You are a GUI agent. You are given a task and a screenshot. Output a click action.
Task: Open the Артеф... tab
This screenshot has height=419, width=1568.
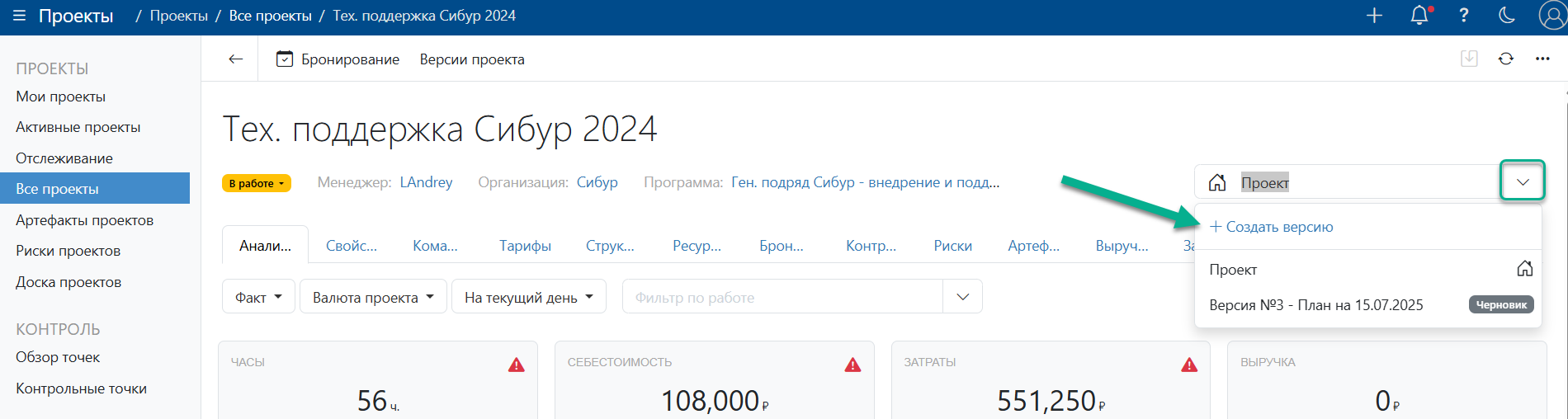tap(1033, 245)
